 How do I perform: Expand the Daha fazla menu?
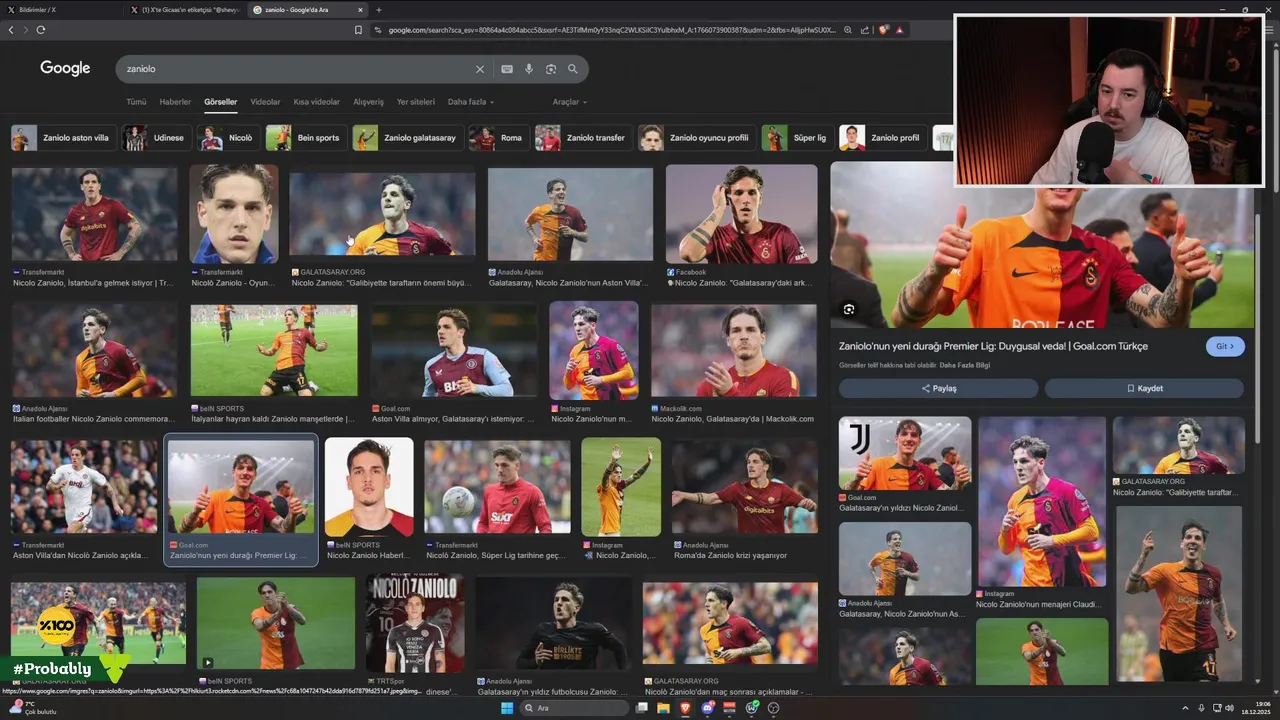coord(470,102)
